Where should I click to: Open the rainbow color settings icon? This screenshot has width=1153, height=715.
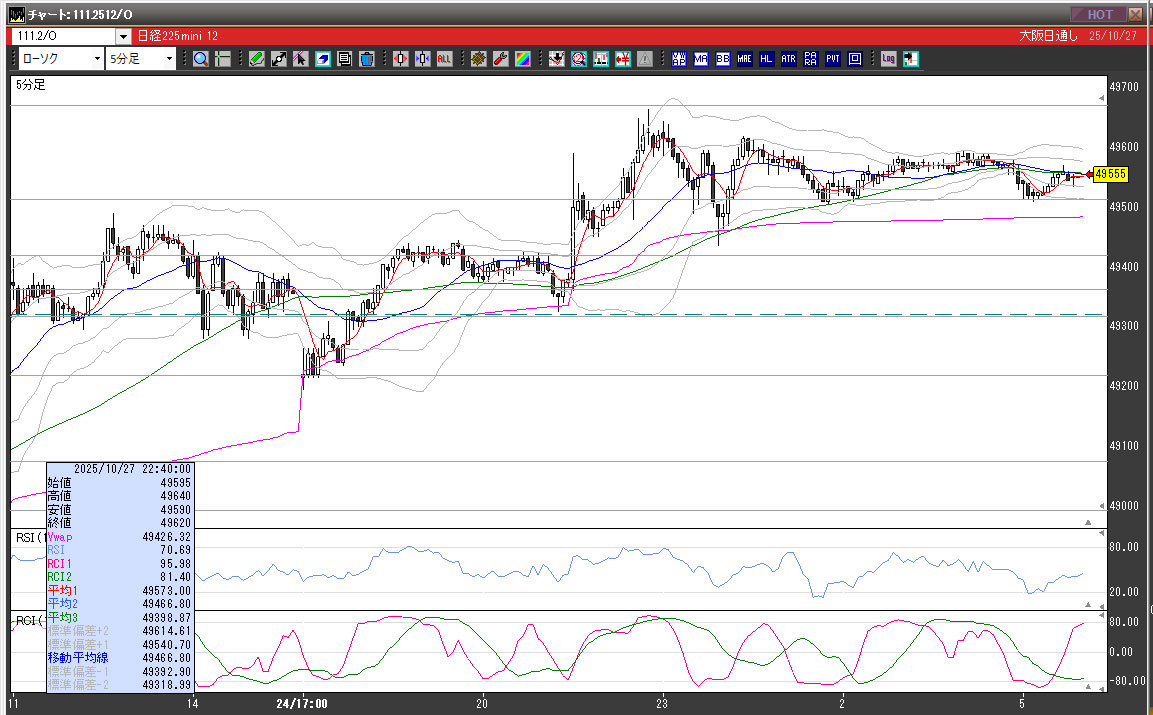522,59
